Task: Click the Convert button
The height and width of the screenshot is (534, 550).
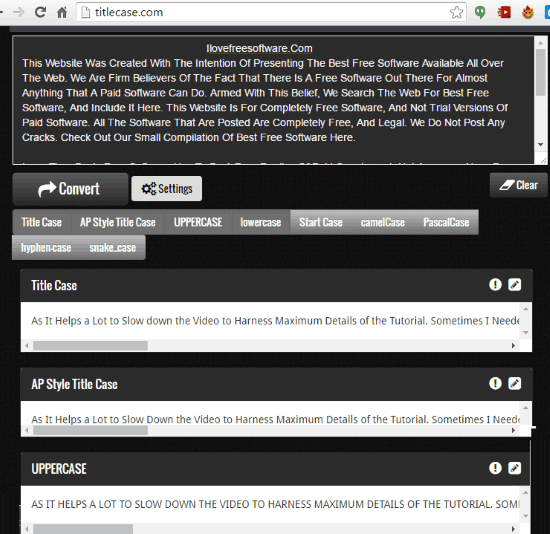Action: tap(71, 189)
